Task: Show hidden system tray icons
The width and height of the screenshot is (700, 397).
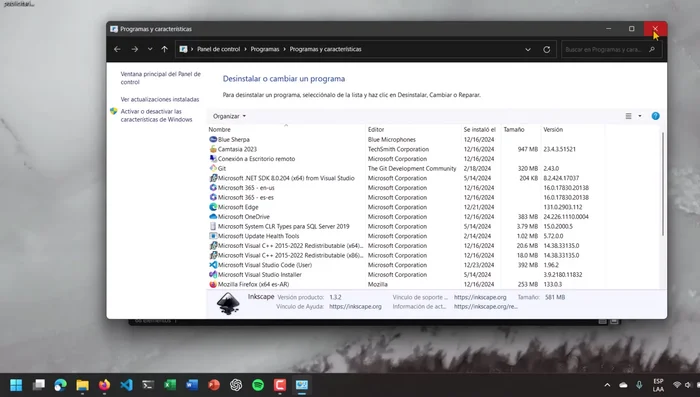Action: (x=607, y=385)
